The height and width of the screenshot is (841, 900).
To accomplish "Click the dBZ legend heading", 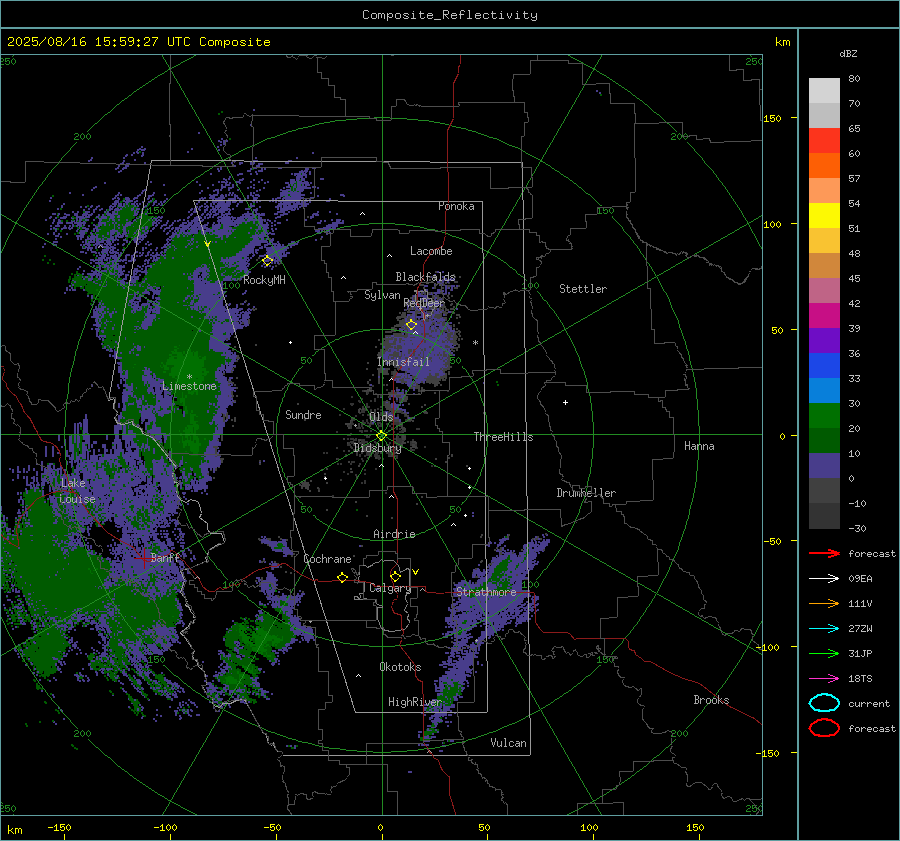I will coord(848,54).
